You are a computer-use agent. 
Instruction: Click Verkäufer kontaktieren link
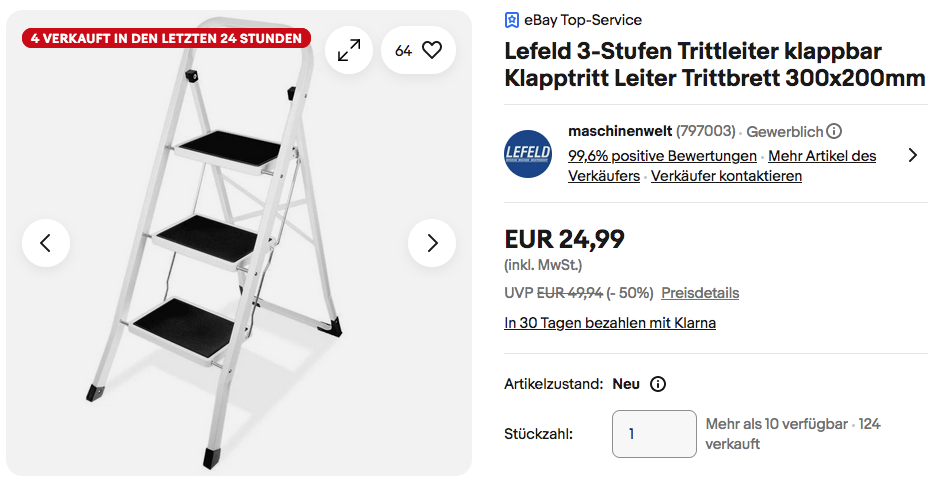(x=726, y=176)
